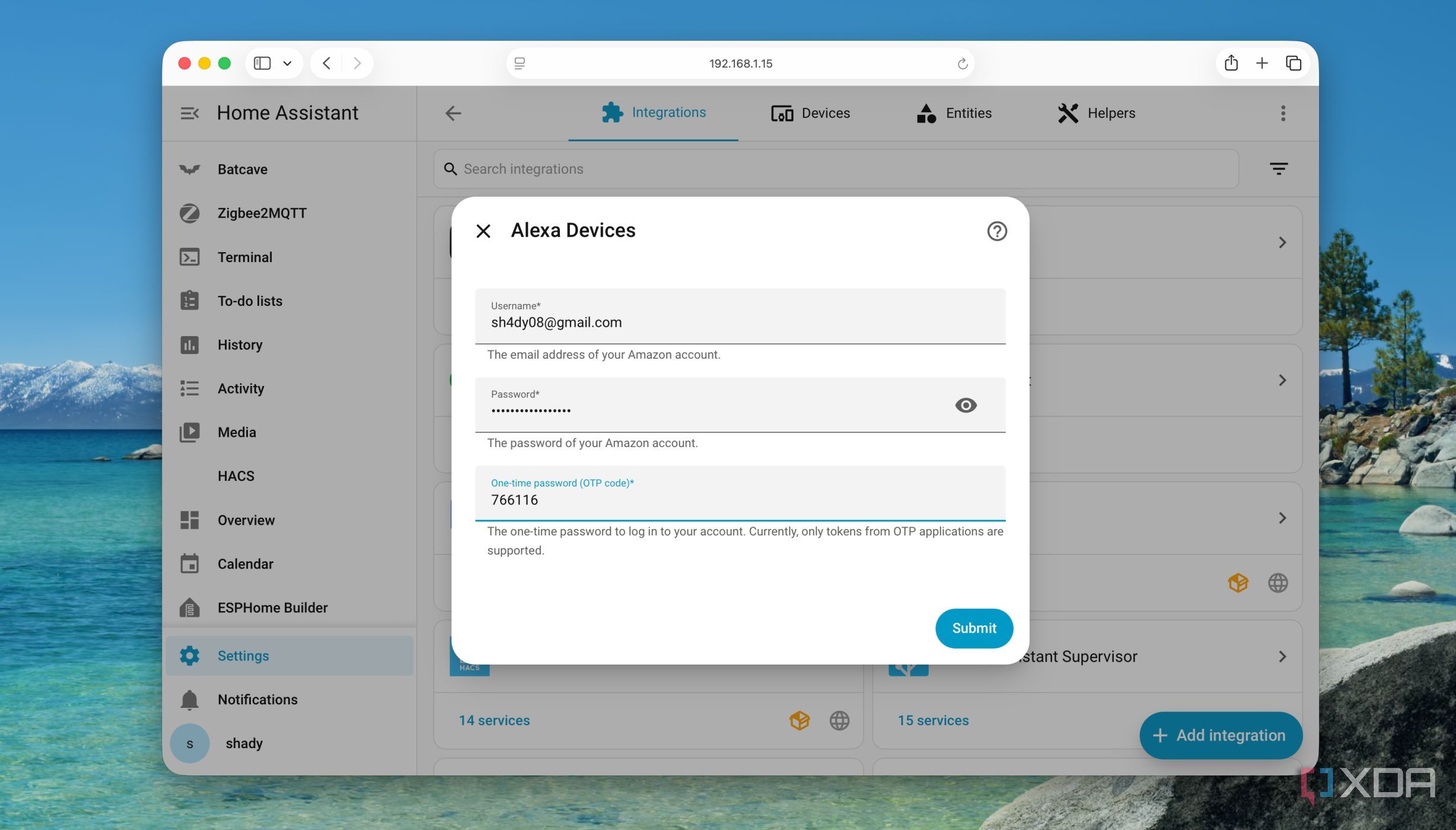
Task: Open ESPHome Builder
Action: (289, 608)
